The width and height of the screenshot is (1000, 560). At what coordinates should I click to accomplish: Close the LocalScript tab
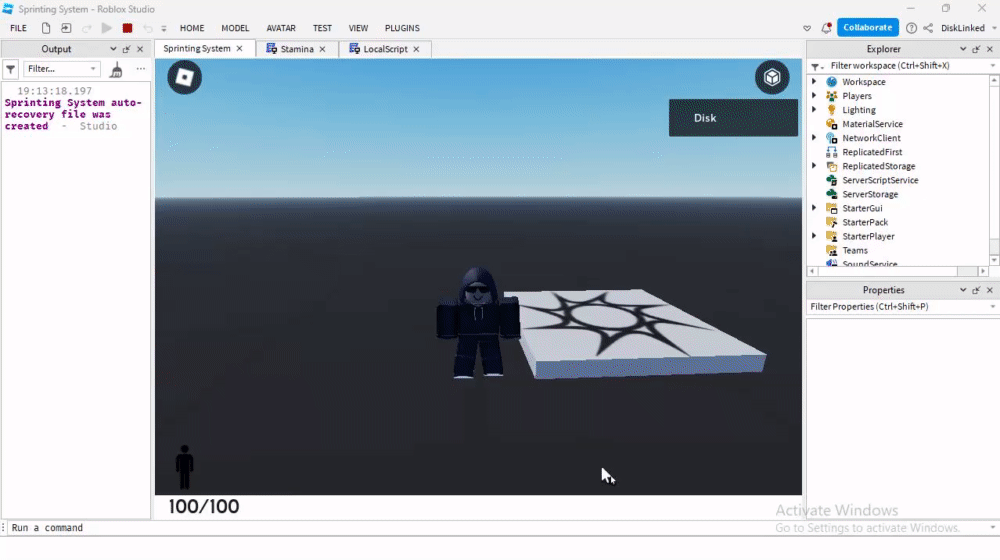point(416,49)
